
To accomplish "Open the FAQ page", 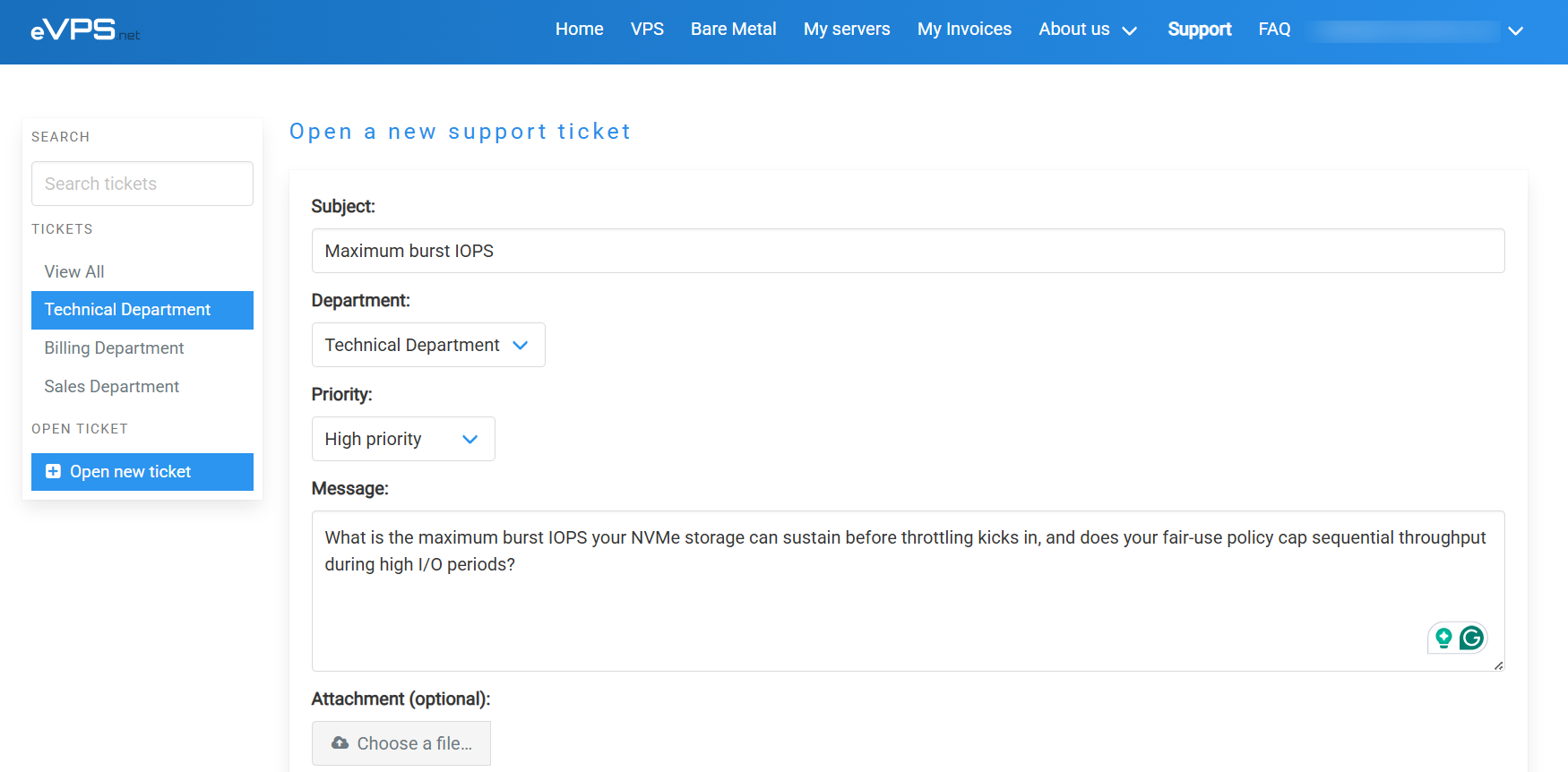I will coord(1274,30).
